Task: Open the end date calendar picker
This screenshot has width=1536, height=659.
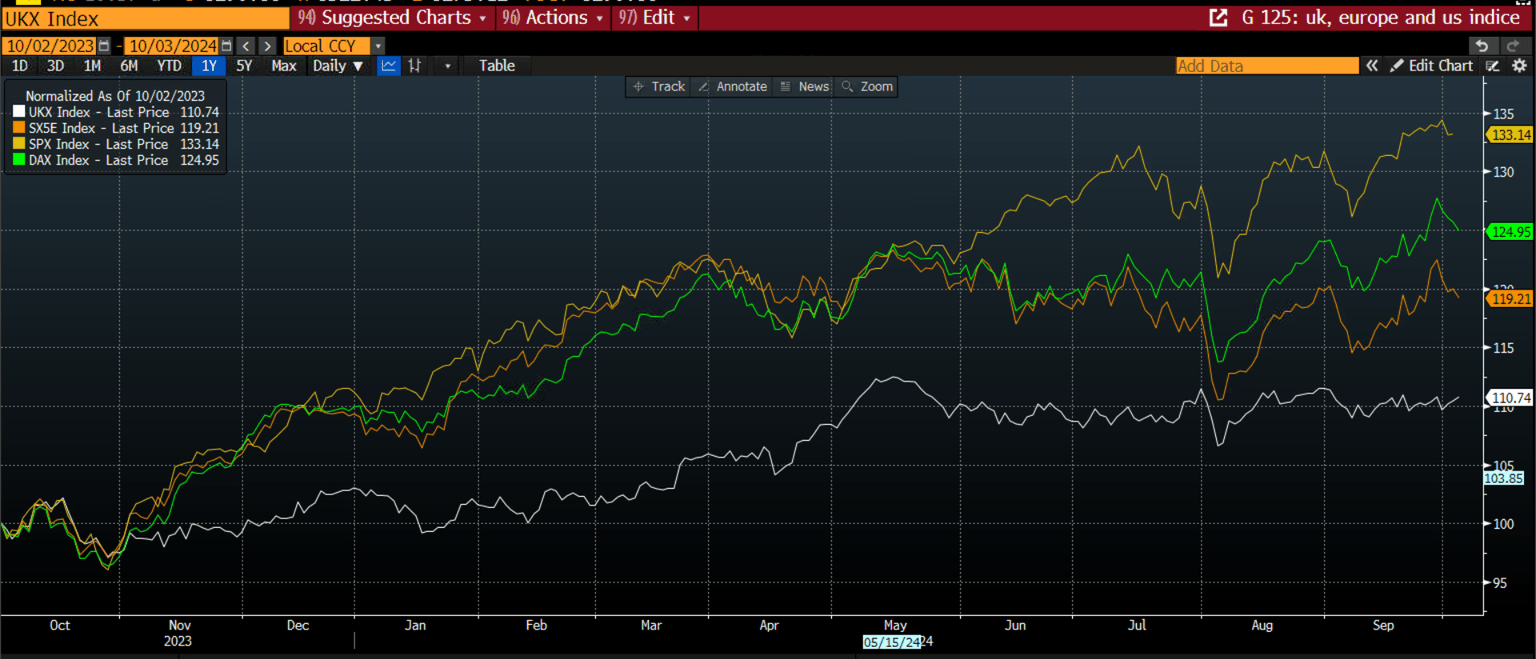Action: coord(226,46)
